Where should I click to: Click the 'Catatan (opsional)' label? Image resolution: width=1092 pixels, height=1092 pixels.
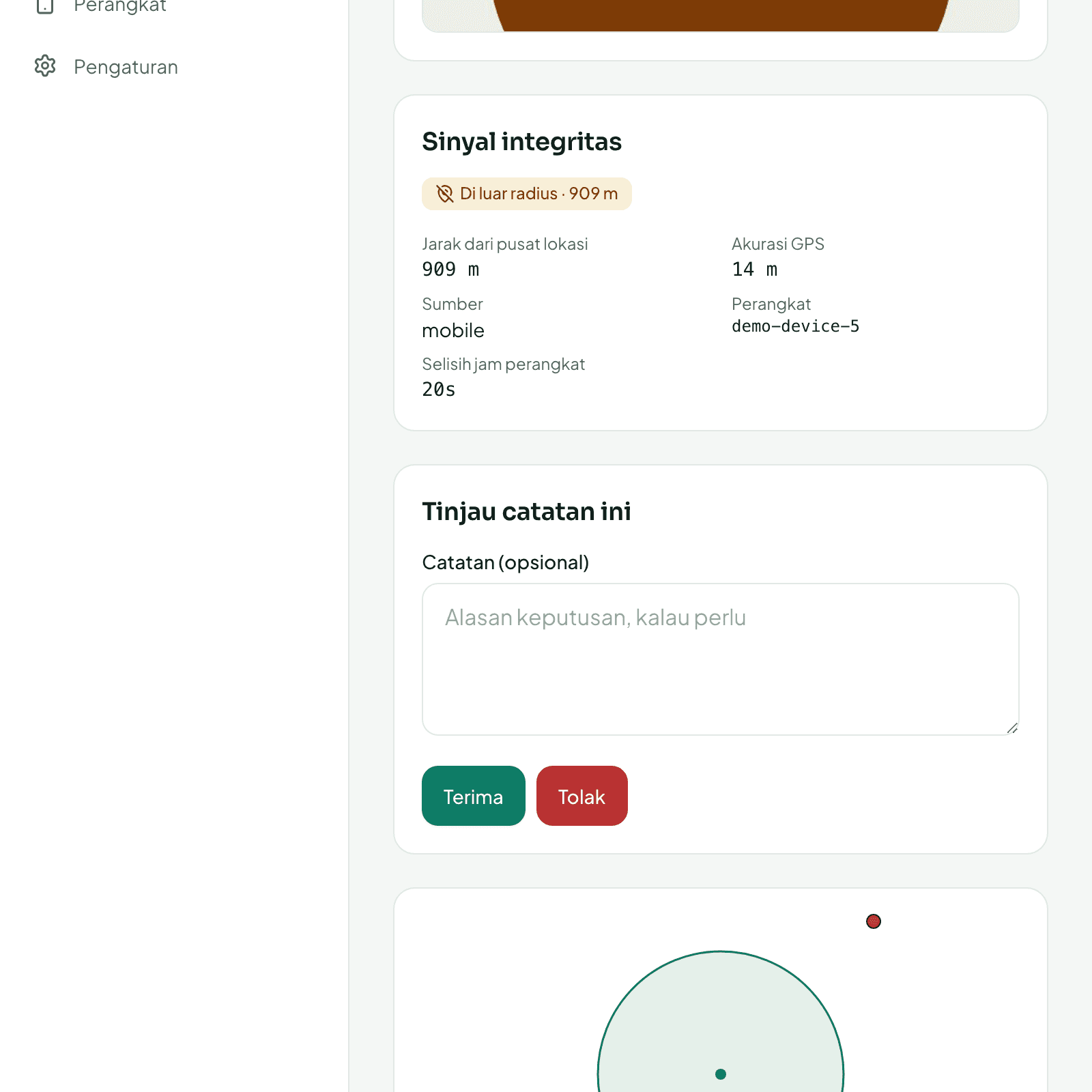pyautogui.click(x=506, y=562)
